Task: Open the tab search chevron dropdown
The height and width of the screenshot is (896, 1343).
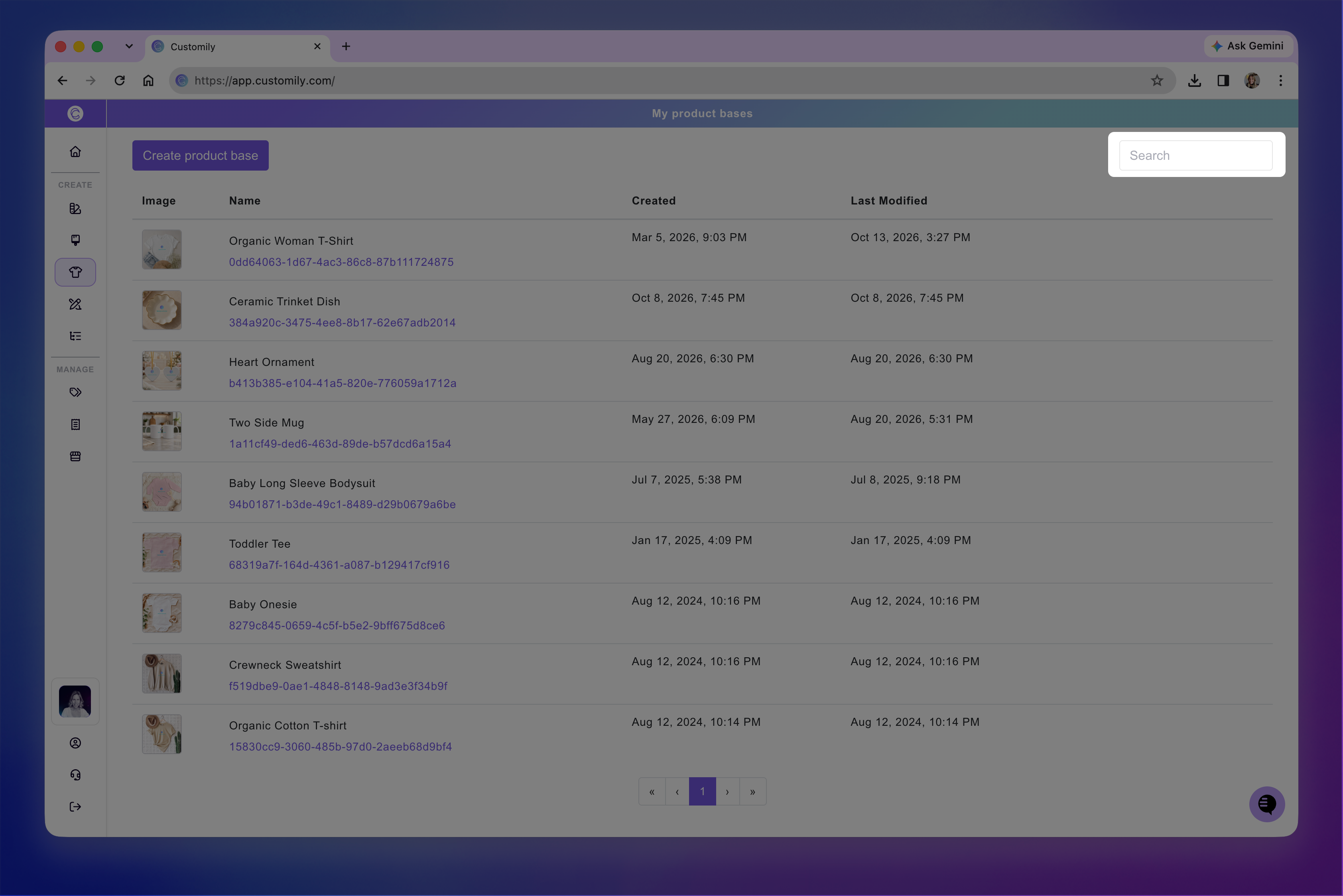Action: click(129, 46)
